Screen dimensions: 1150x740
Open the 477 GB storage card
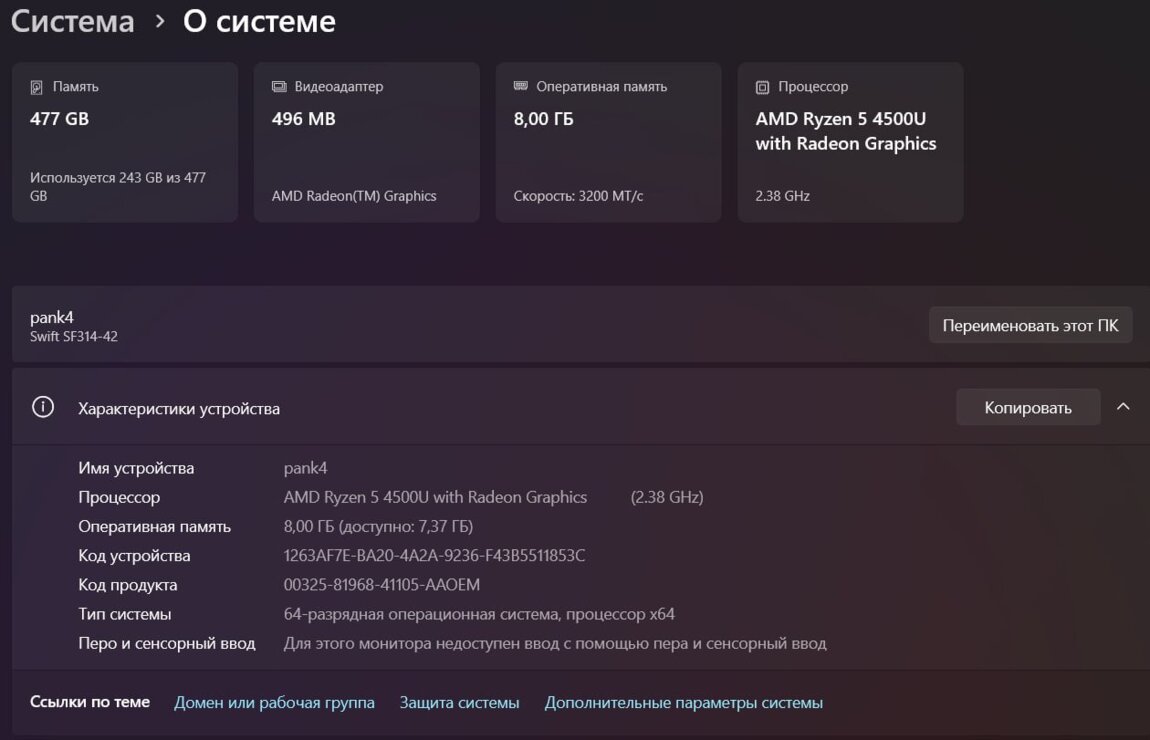(125, 142)
